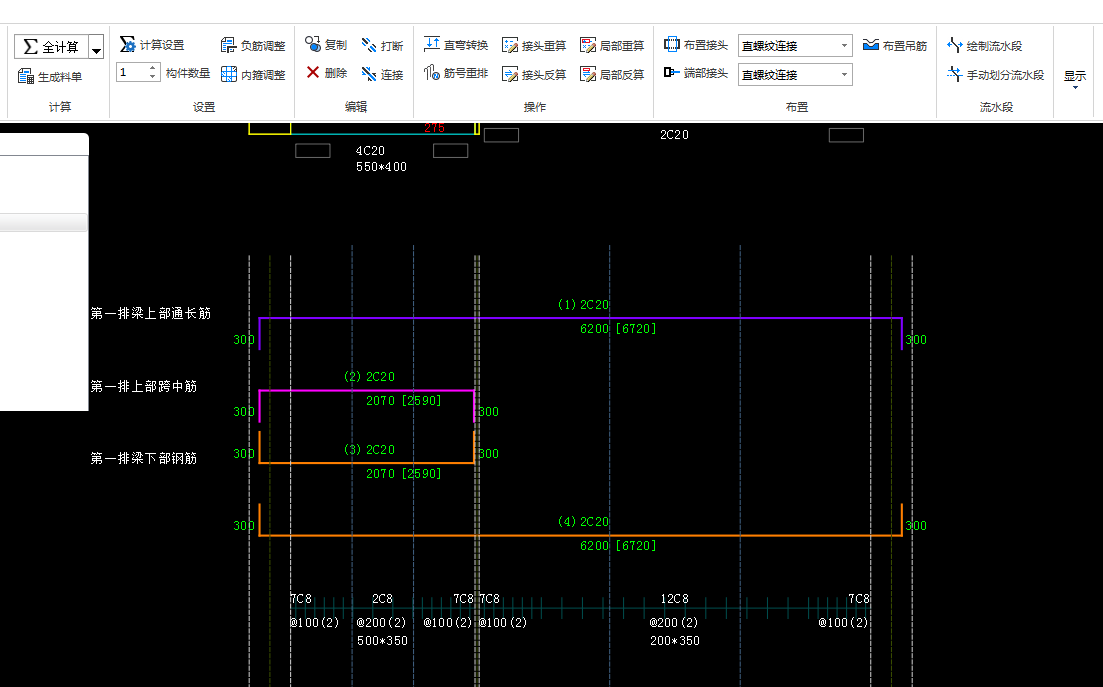Select rebar label (2) 2C20
Screen dimensions: 1103x687
[369, 376]
